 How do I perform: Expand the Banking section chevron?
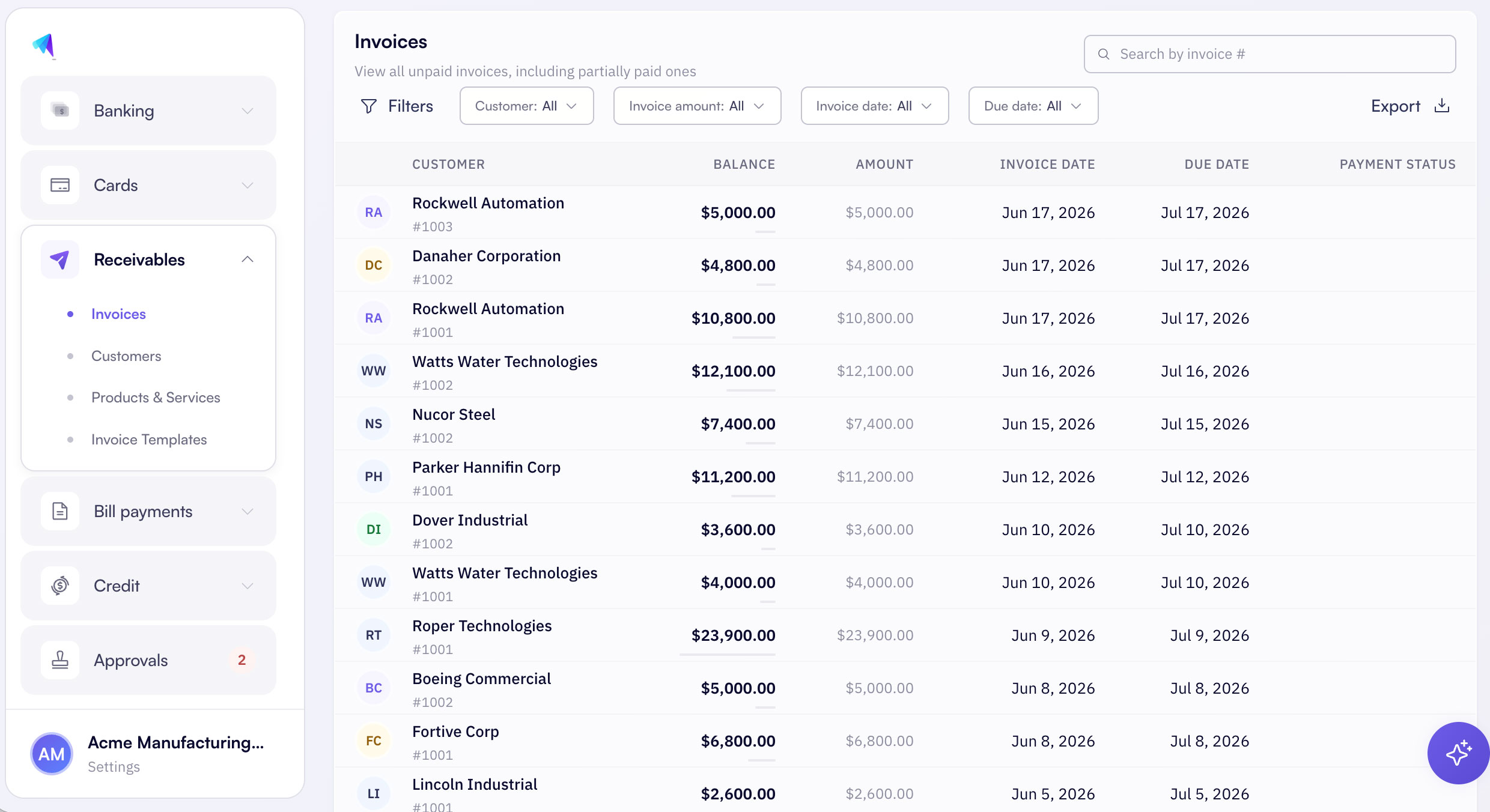(x=248, y=111)
